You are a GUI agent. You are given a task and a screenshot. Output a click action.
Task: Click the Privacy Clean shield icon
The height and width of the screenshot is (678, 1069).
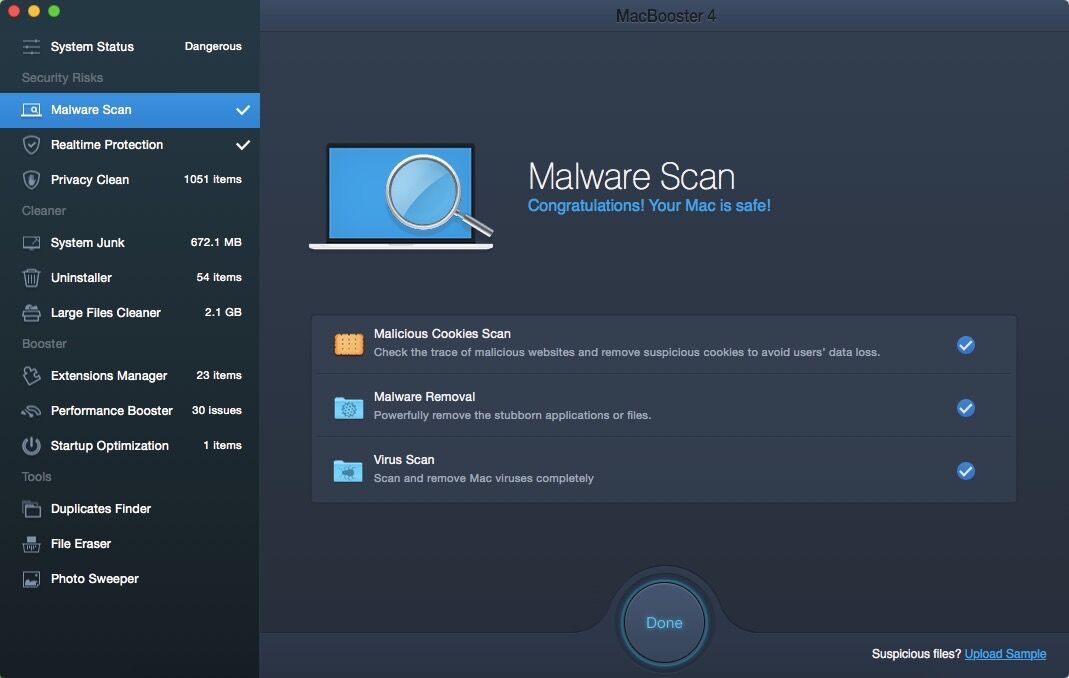point(31,179)
